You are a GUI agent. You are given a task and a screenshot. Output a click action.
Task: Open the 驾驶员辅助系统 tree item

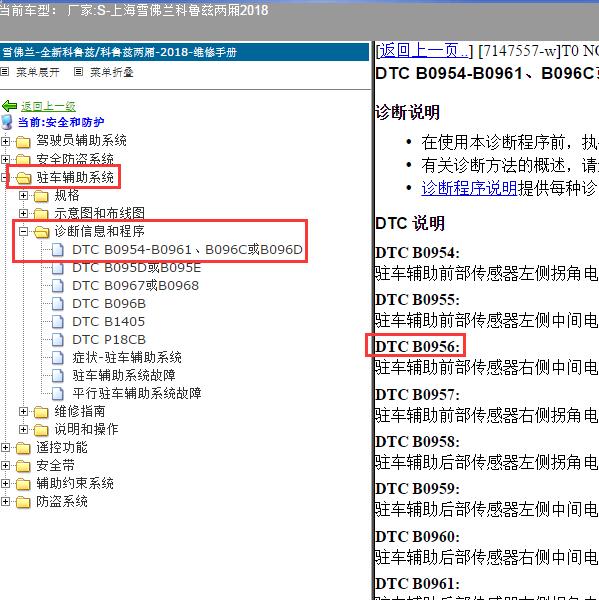81,140
